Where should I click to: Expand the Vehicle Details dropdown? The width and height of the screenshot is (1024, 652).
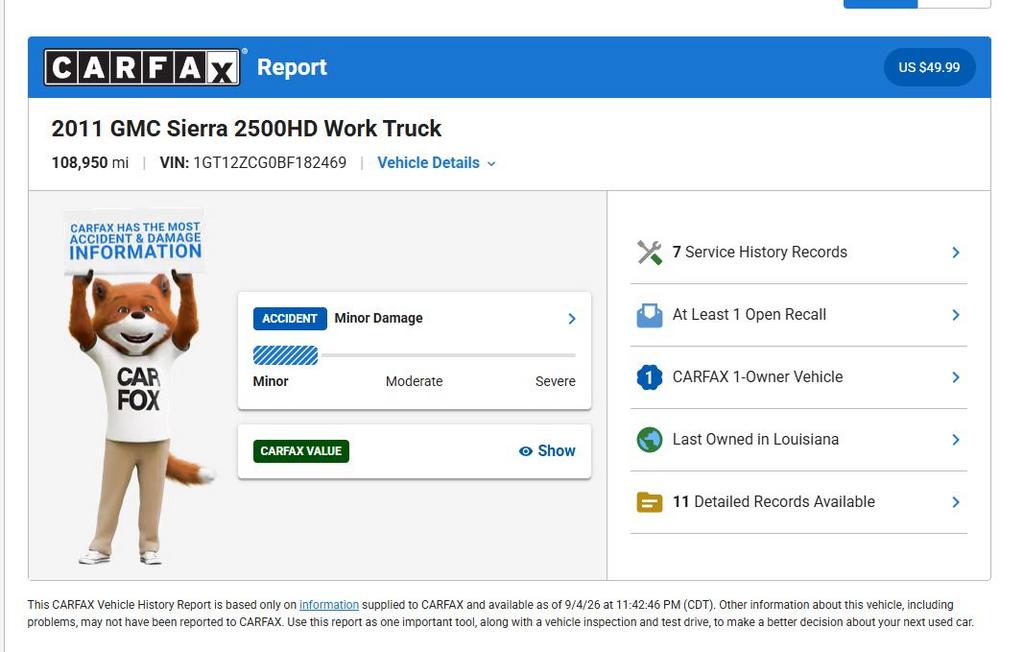point(436,163)
